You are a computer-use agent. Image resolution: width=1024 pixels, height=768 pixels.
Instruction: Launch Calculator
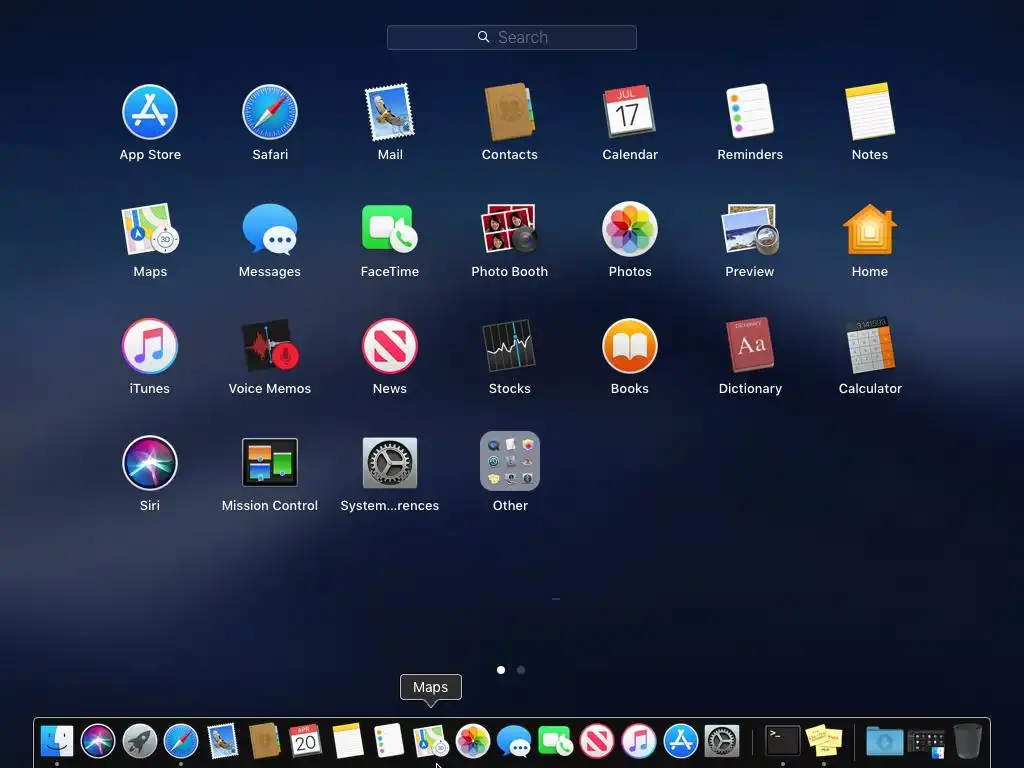pyautogui.click(x=870, y=345)
